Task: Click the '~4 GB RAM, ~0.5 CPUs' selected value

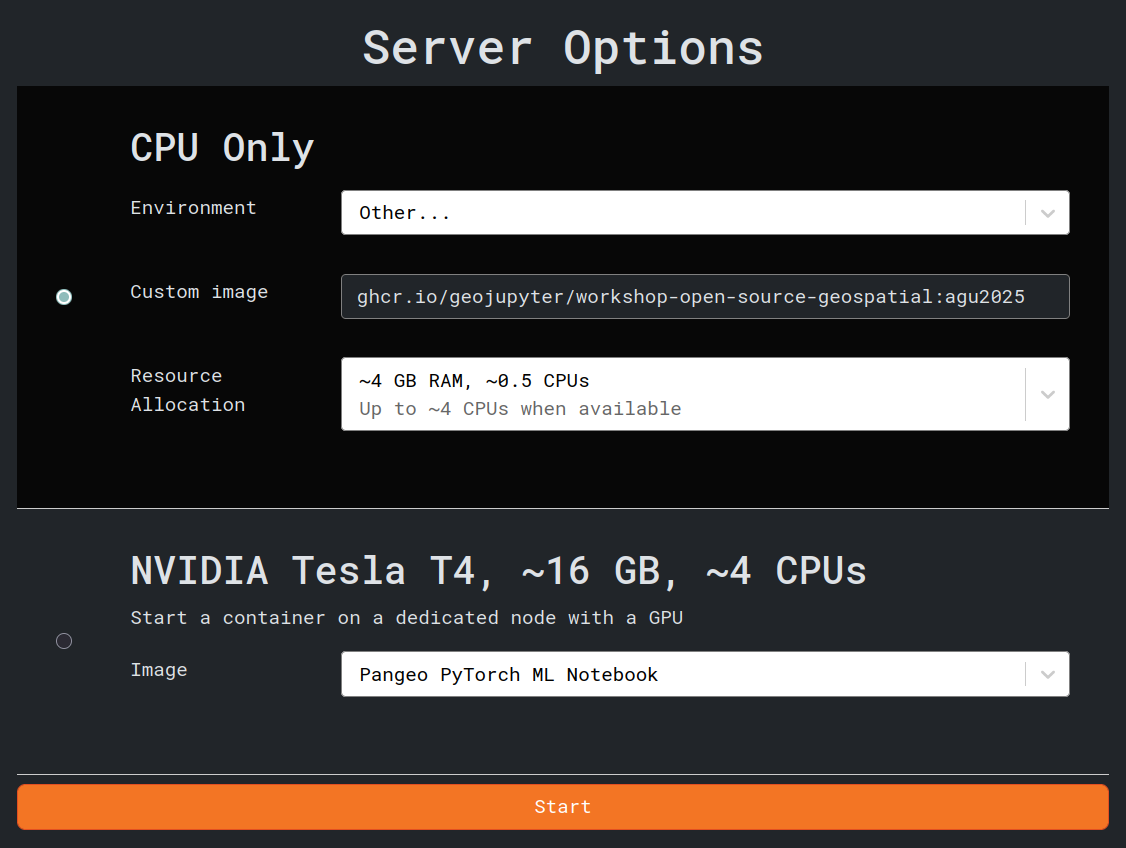Action: tap(474, 381)
